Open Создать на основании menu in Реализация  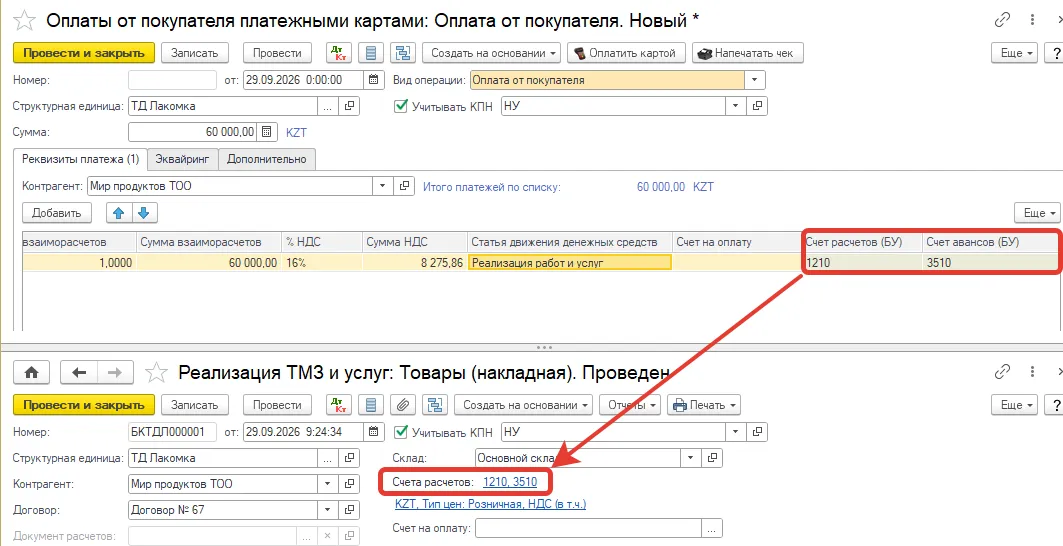click(523, 405)
